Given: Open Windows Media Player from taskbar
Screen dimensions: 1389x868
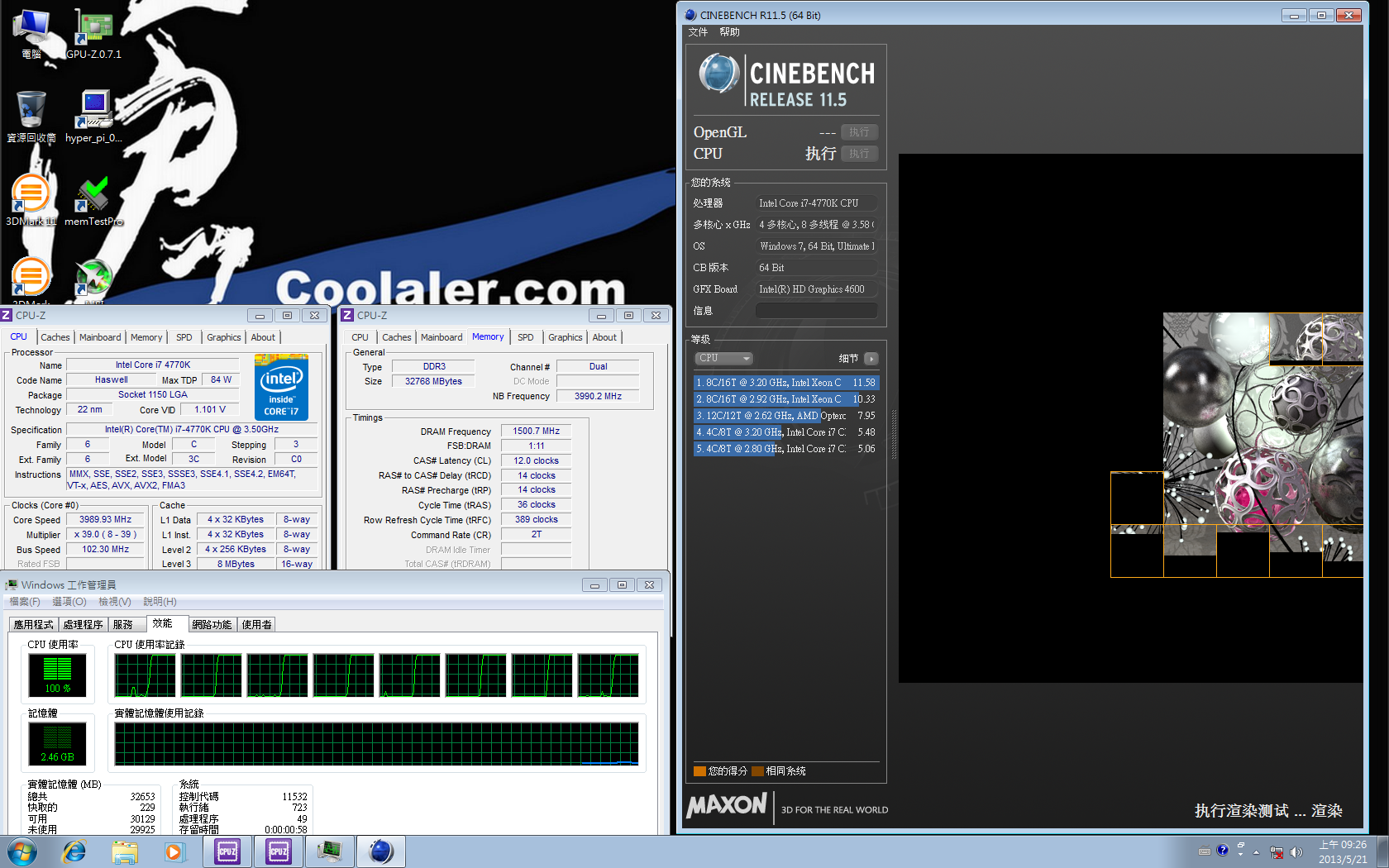Looking at the screenshot, I should (174, 851).
